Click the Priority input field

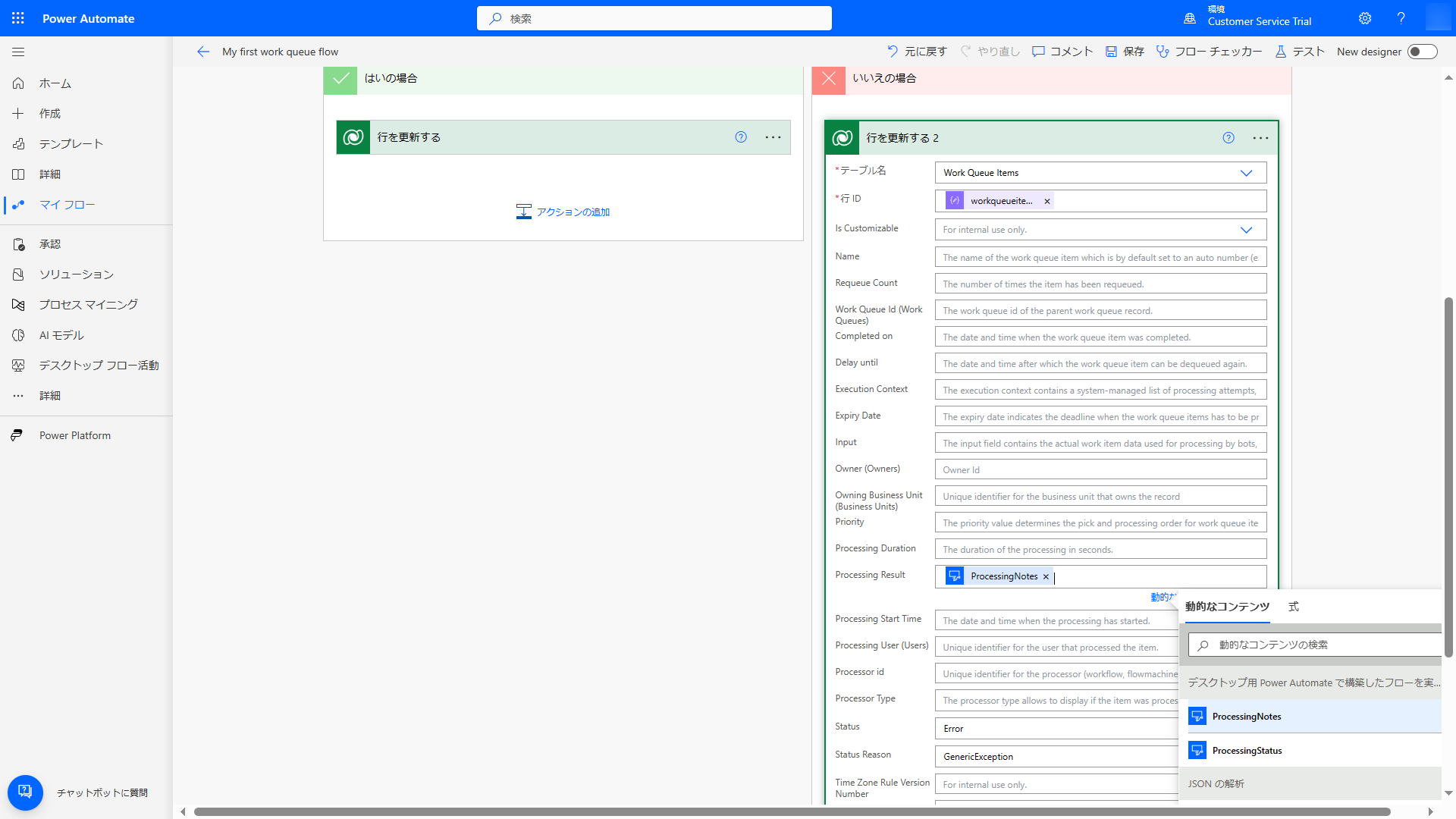1100,523
